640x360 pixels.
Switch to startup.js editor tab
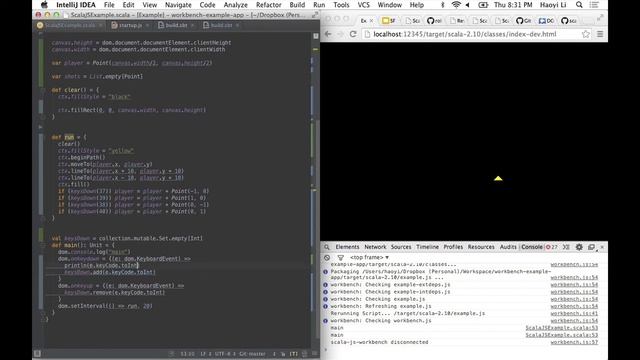[x=130, y=25]
